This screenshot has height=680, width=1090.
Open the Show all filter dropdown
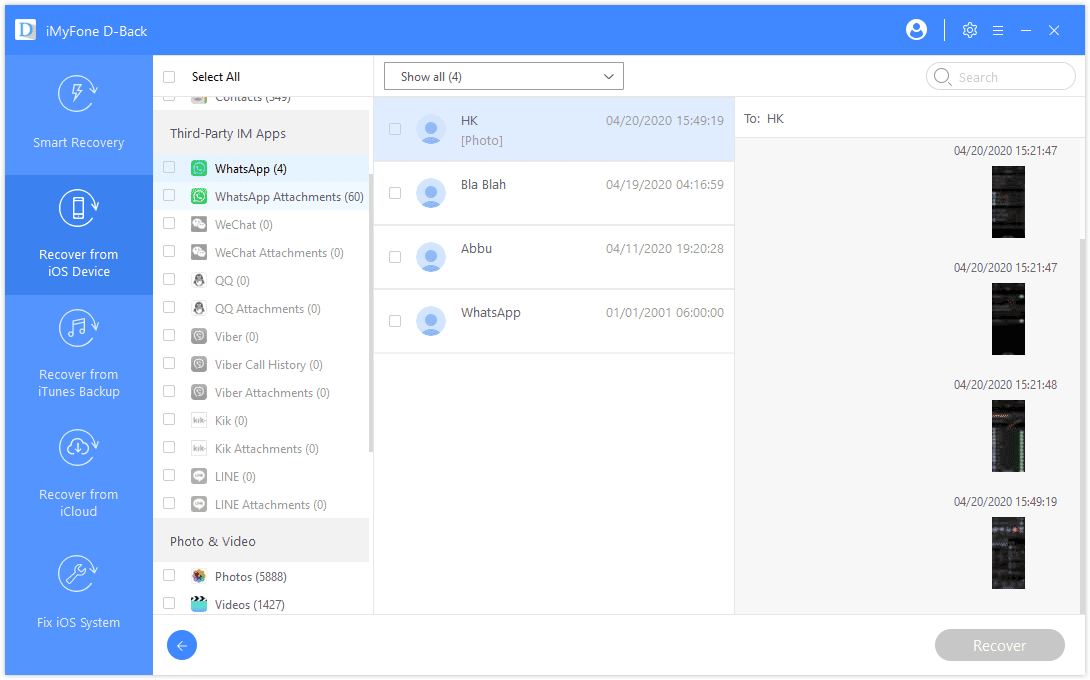click(503, 75)
